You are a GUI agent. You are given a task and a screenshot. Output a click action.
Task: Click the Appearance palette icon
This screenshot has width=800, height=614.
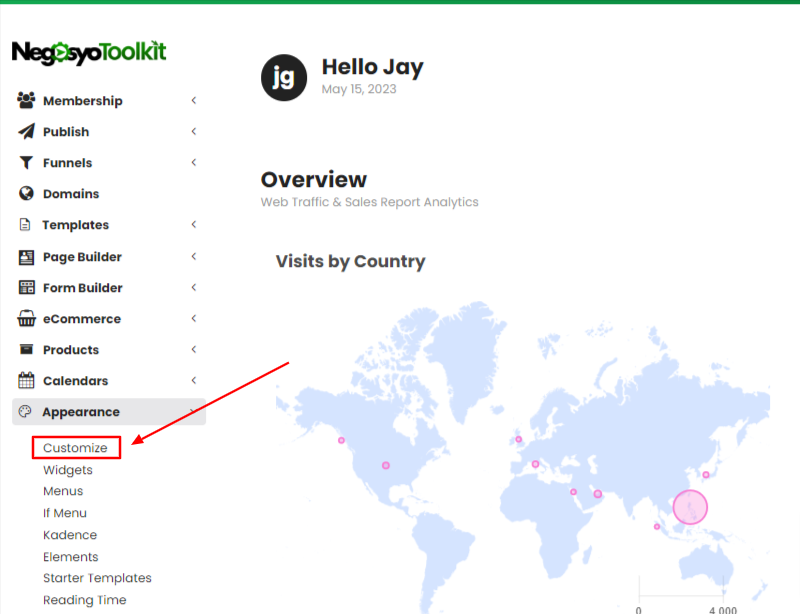pyautogui.click(x=25, y=411)
